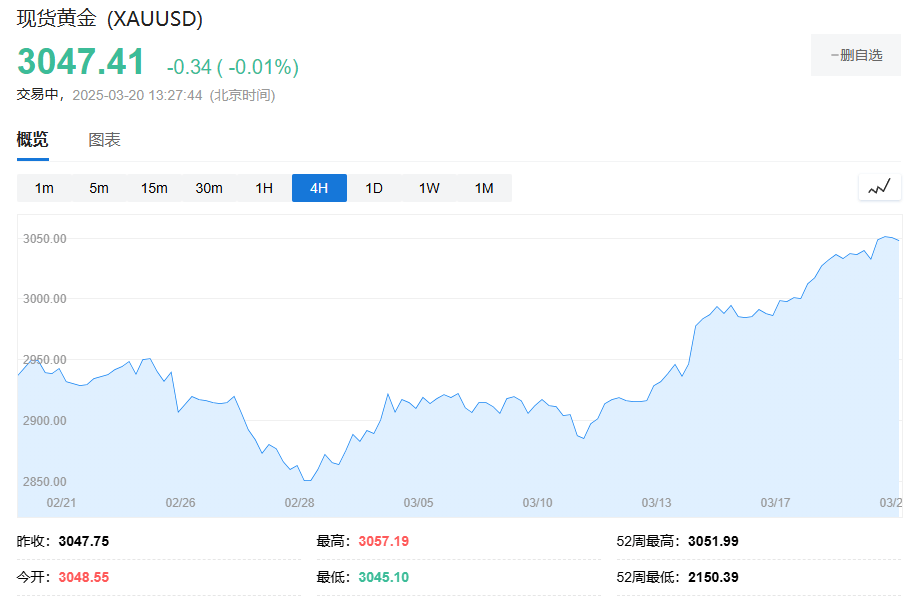Switch to the 图表 chart tab
The image size is (910, 610).
pyautogui.click(x=104, y=140)
